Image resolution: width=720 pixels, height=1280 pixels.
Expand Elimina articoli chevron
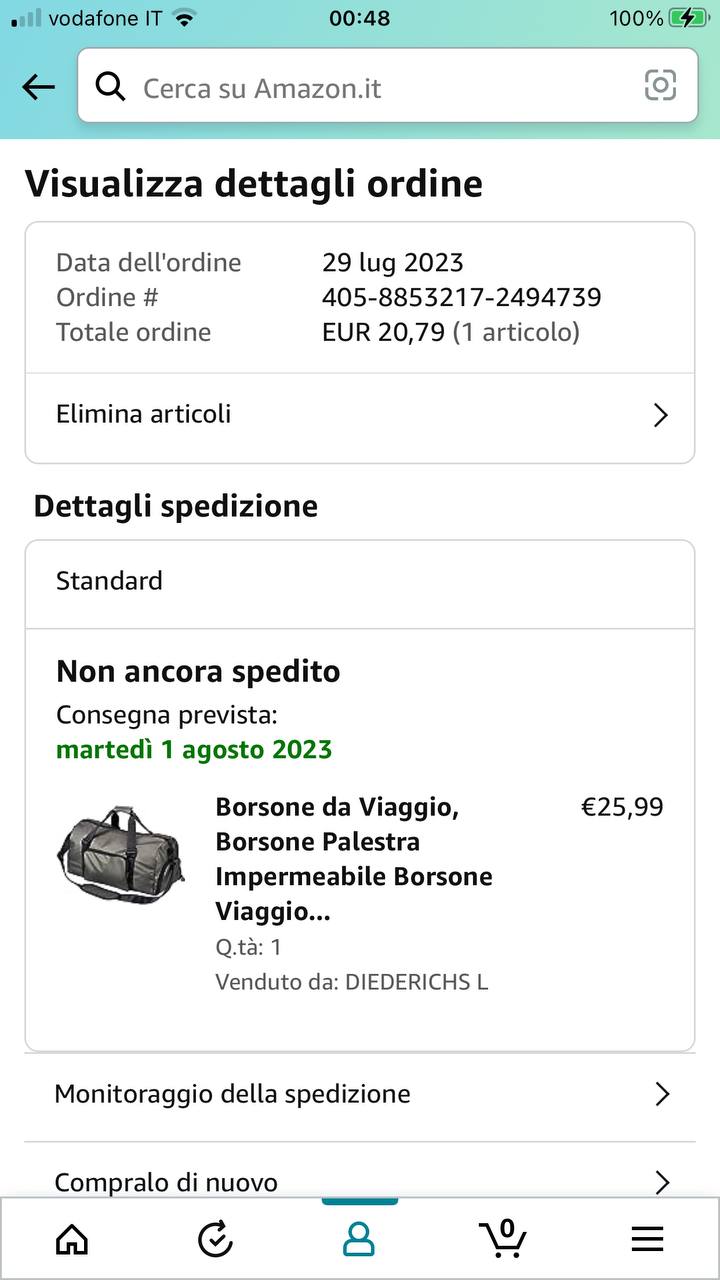(660, 415)
